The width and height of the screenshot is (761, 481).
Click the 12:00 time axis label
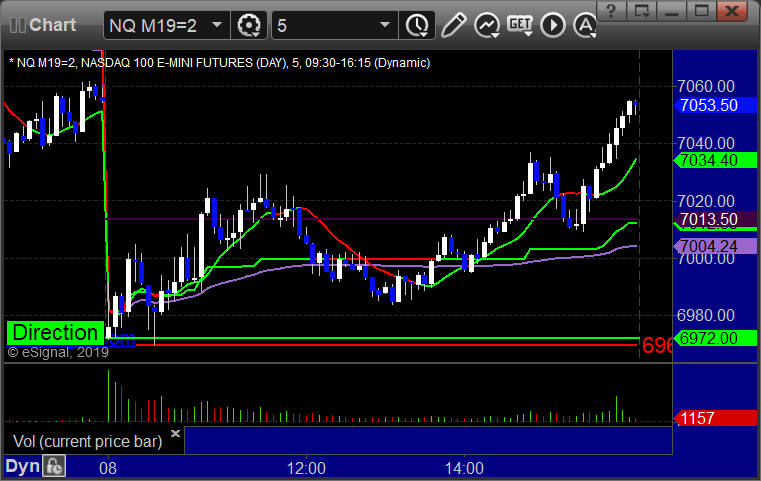[306, 467]
